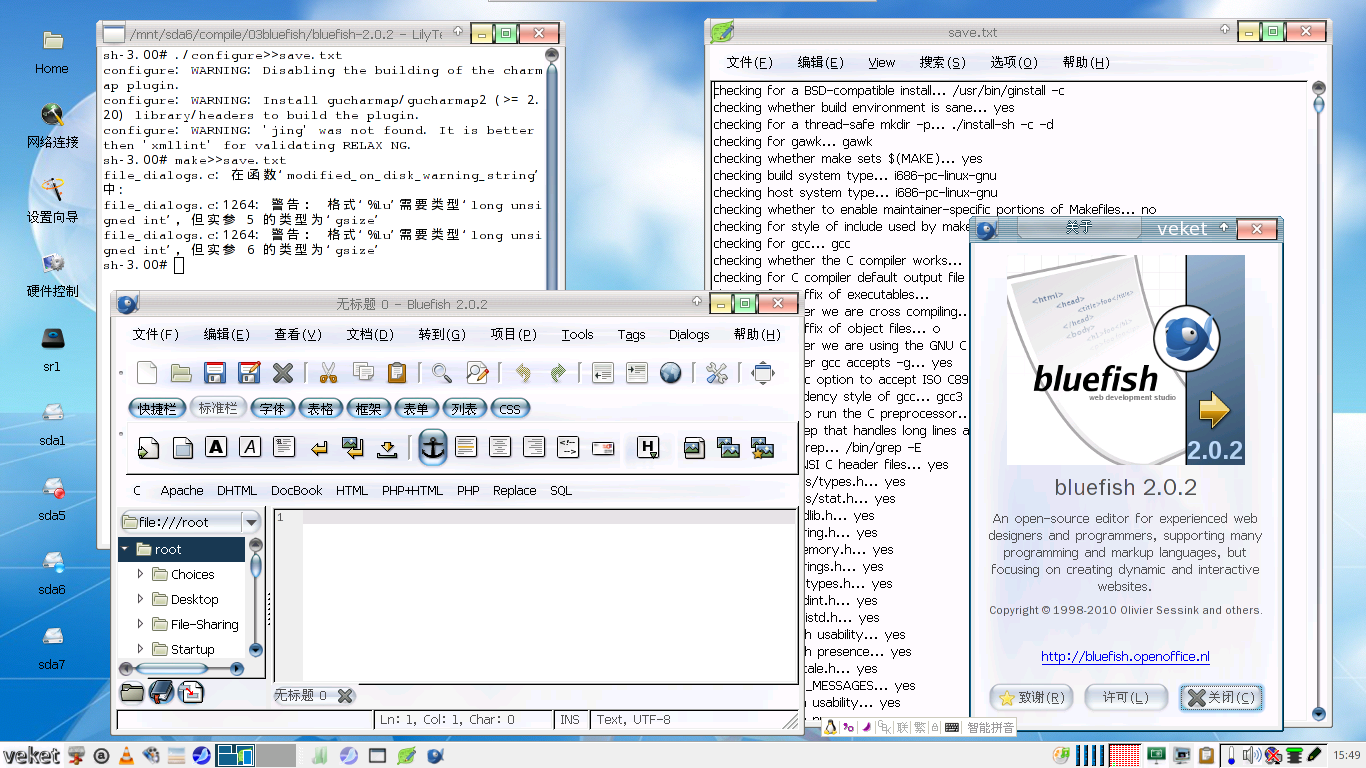Open the Tags menu in Bluefish
Screen dimensions: 1366x768
tap(631, 335)
